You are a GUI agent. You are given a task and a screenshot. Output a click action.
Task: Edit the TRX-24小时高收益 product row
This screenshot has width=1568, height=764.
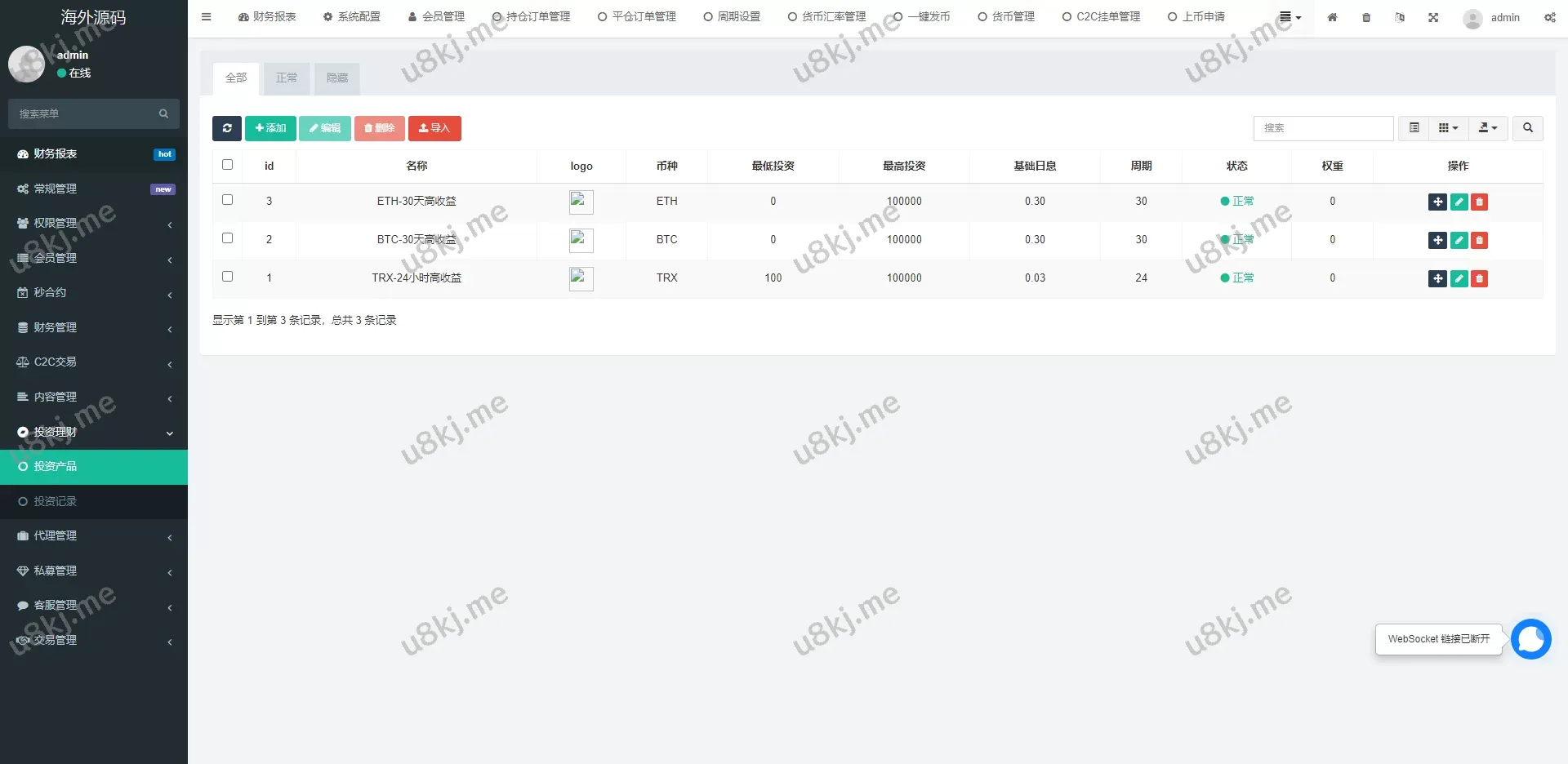point(1459,278)
